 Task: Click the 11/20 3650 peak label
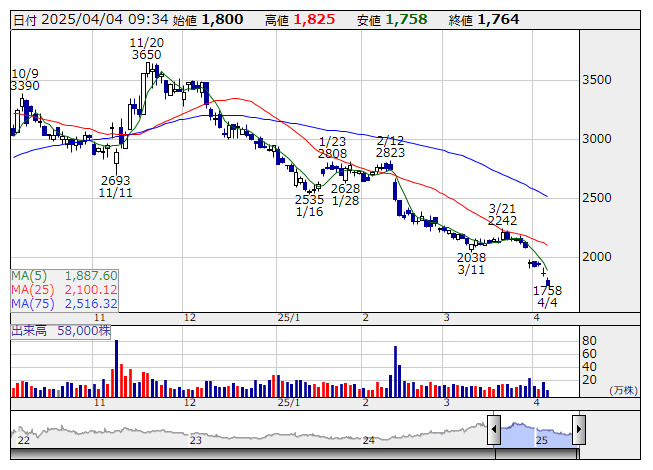[146, 49]
